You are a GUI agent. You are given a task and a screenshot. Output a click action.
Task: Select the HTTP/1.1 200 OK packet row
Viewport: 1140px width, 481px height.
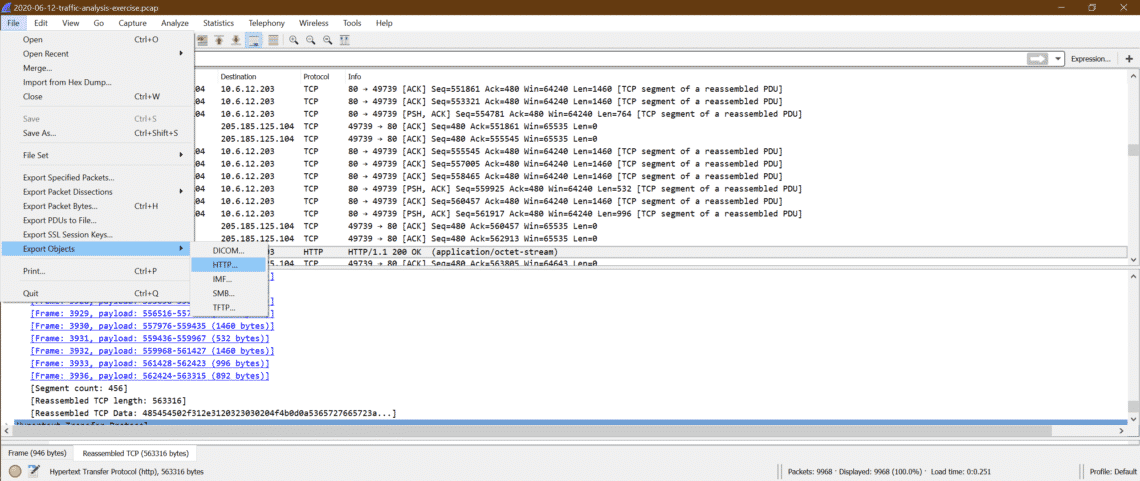[x=661, y=252]
